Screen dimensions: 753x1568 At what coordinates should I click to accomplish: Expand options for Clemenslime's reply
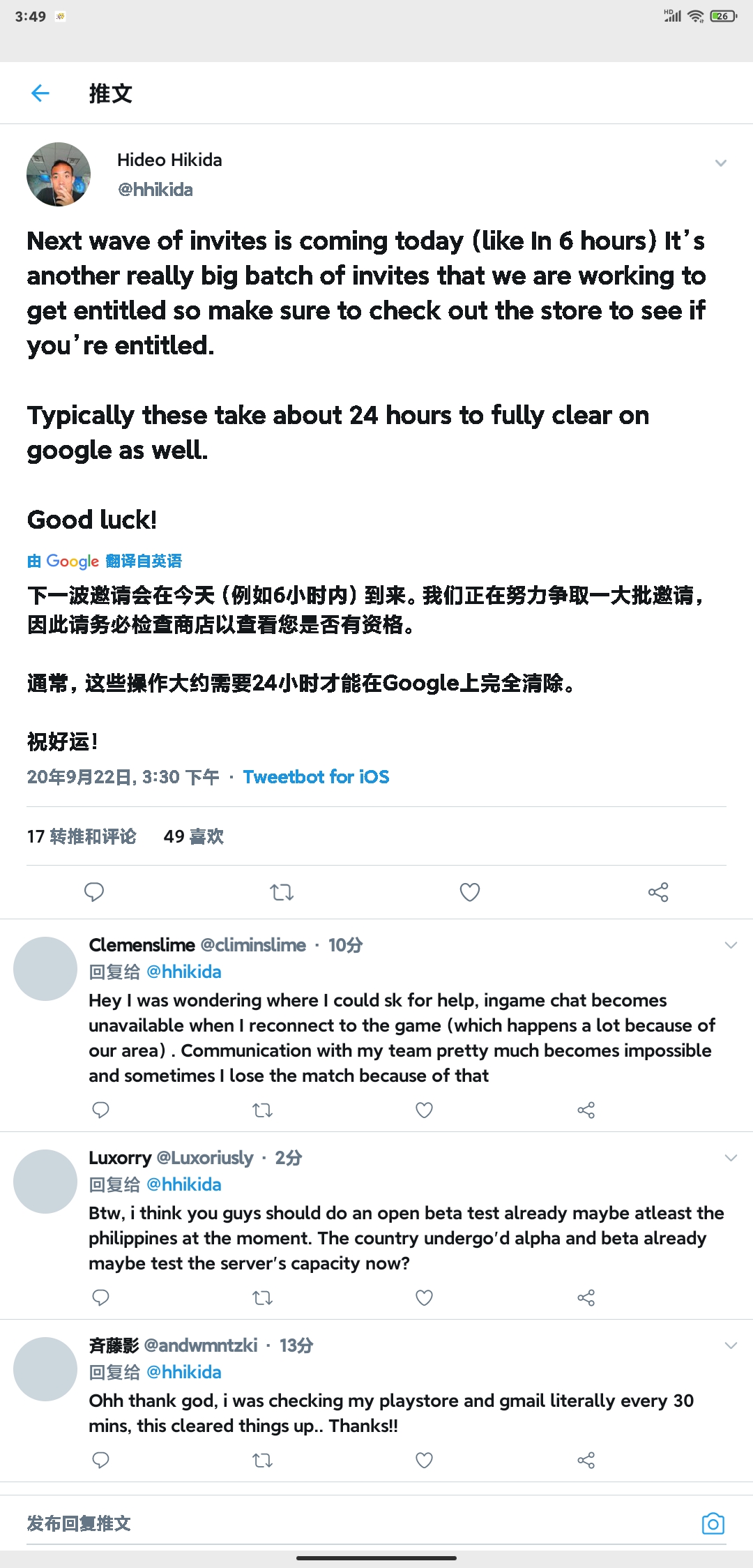tap(731, 946)
